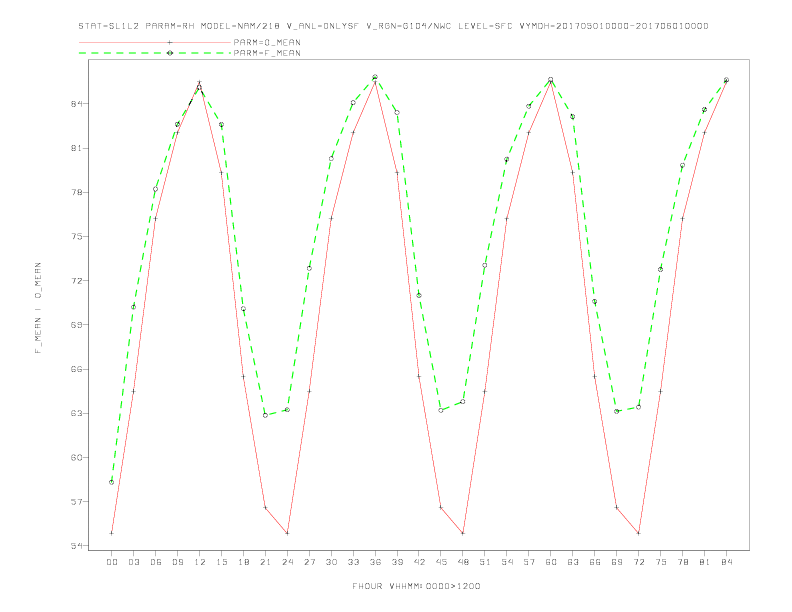Screen dimensions: 792x612
Task: Click the chart title line starting STAT=SL1L2
Action: pyautogui.click(x=393, y=26)
